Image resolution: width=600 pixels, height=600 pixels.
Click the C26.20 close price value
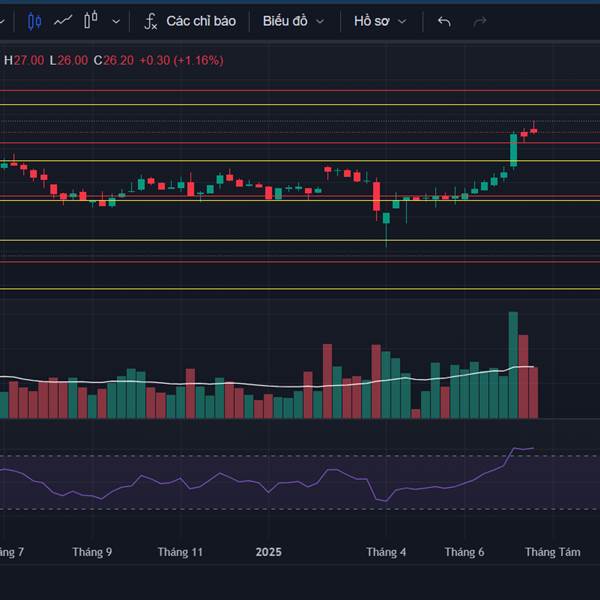(x=114, y=60)
